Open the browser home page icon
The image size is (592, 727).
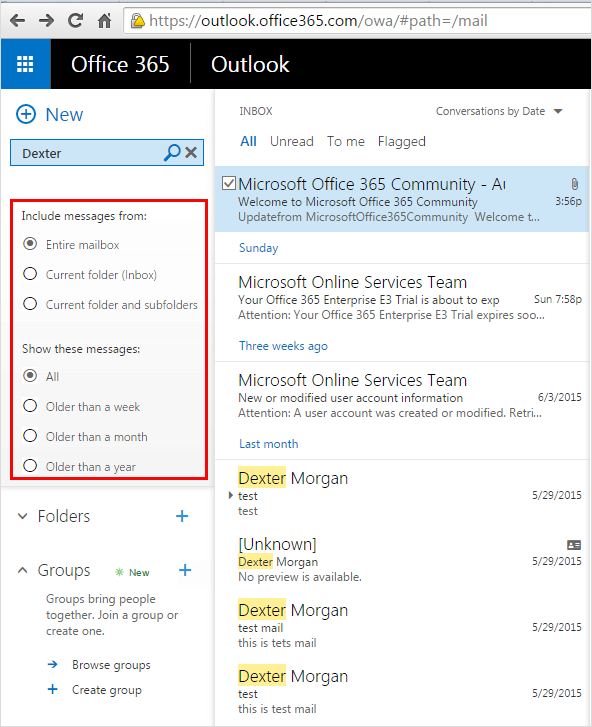click(104, 20)
